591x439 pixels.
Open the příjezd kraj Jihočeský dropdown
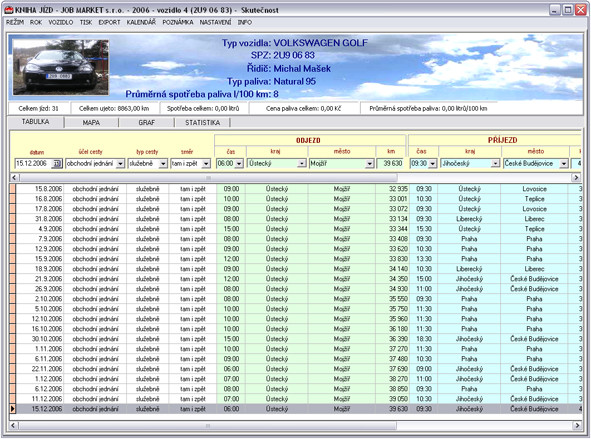[x=495, y=164]
